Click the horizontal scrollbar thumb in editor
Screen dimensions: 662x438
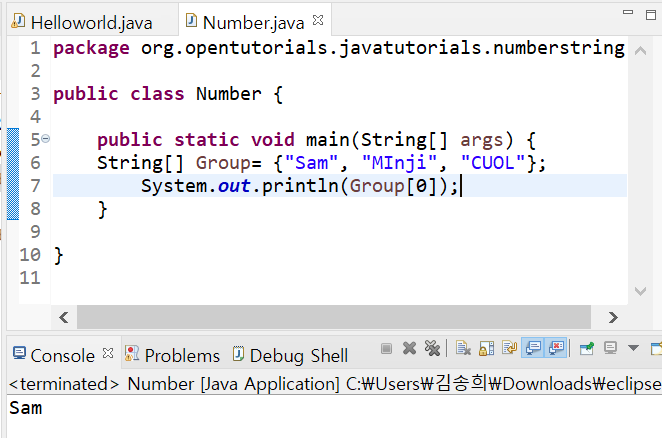[x=334, y=317]
